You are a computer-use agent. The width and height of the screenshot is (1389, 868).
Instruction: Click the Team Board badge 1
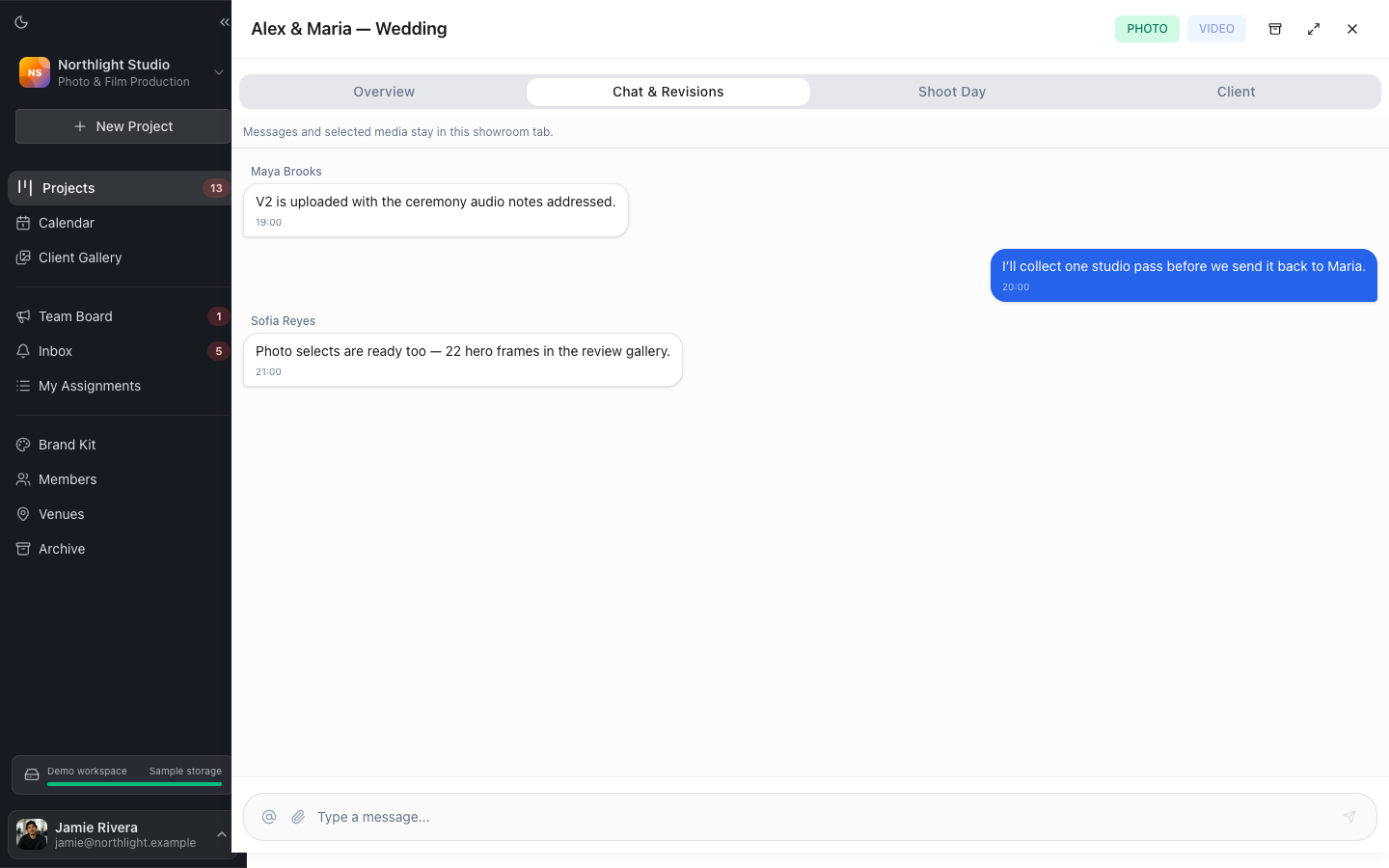(219, 316)
